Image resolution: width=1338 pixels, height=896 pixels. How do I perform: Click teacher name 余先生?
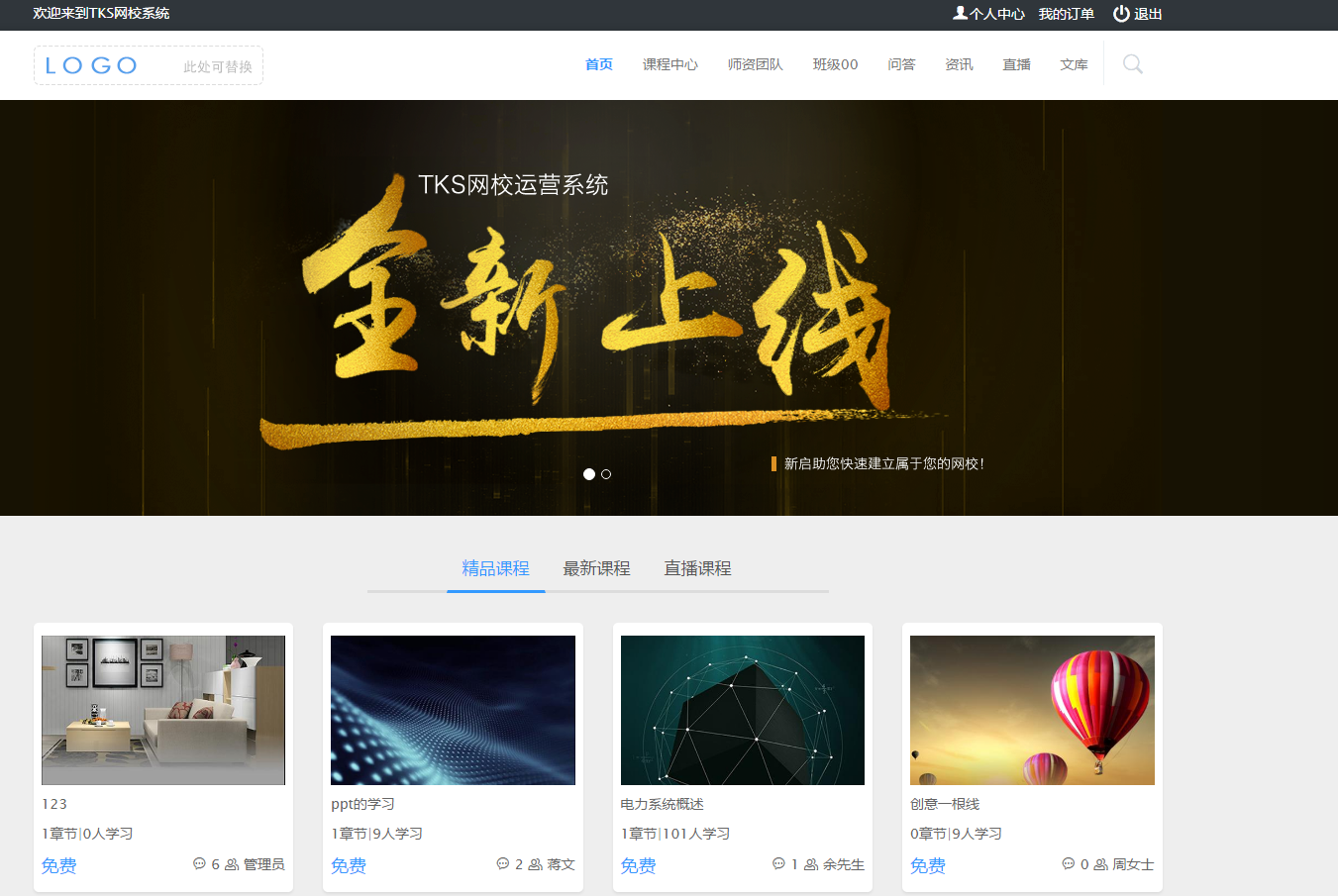pyautogui.click(x=844, y=864)
